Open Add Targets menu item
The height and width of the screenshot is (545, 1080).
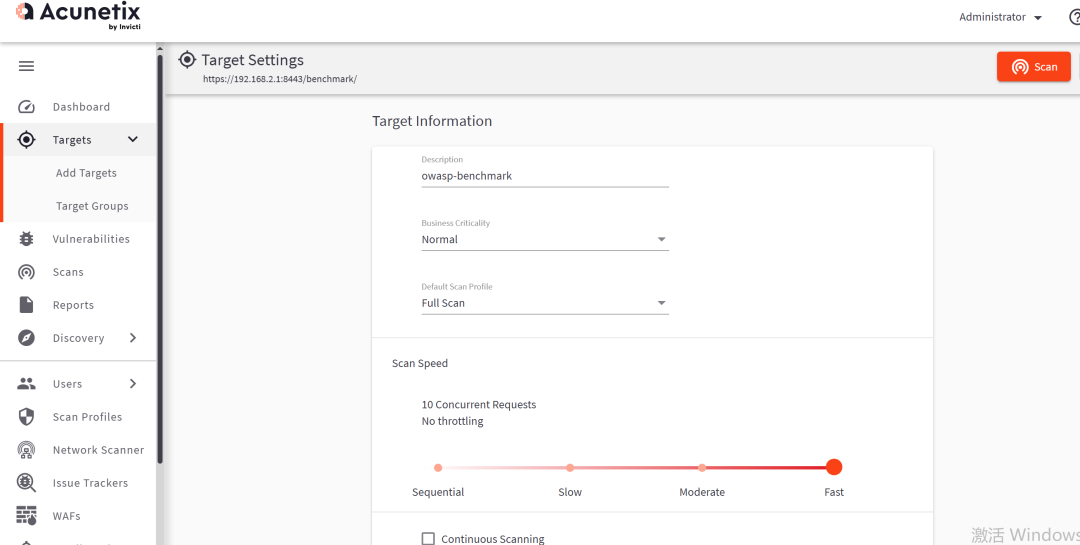[x=86, y=173]
